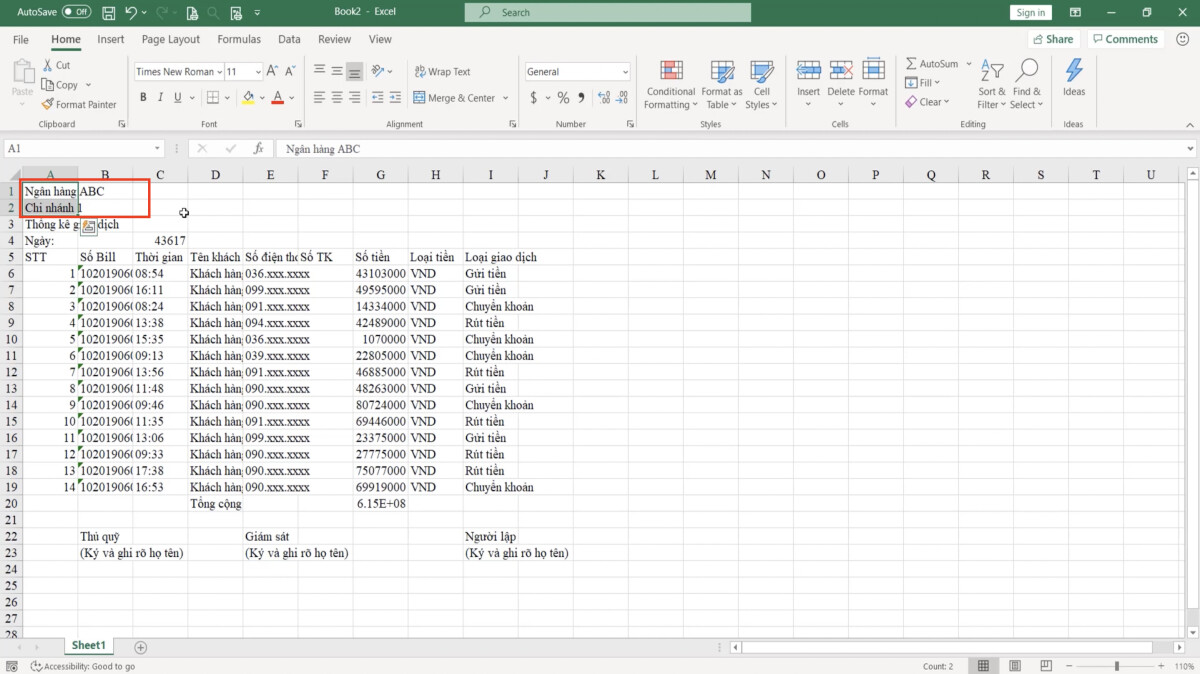The height and width of the screenshot is (674, 1200).
Task: Apply Comma Style
Action: click(x=581, y=98)
